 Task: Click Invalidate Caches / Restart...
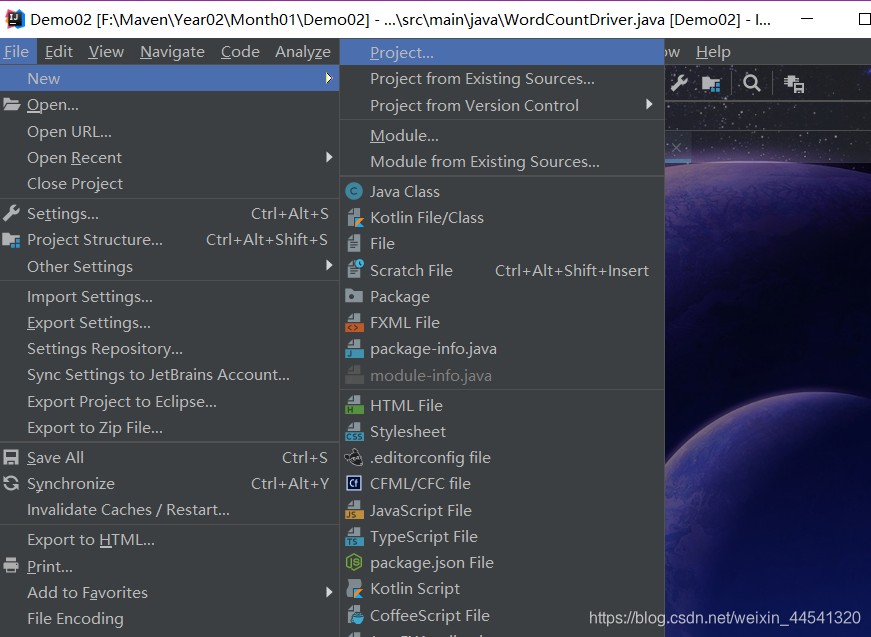(169, 510)
